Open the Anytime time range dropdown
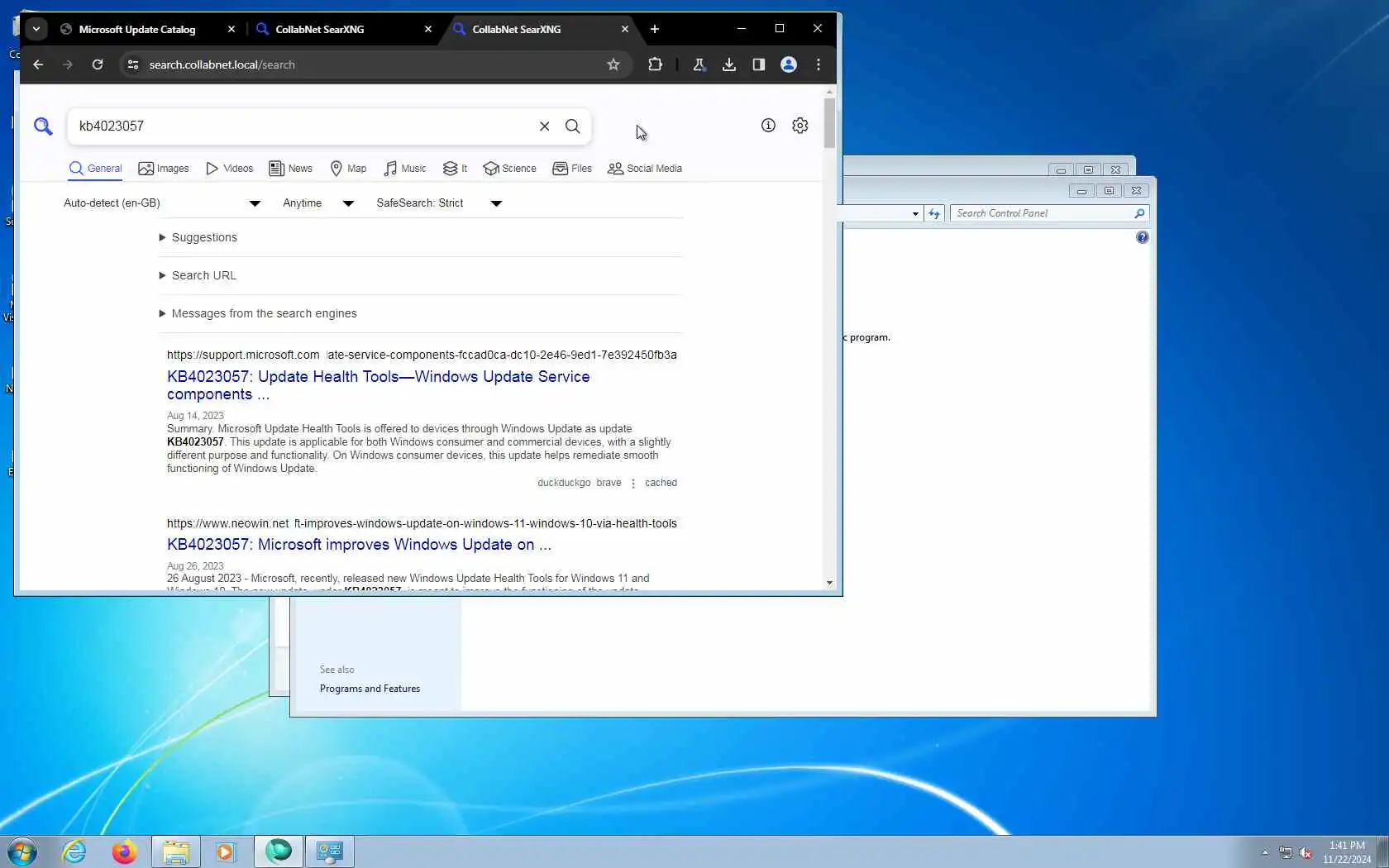The height and width of the screenshot is (868, 1389). point(318,203)
